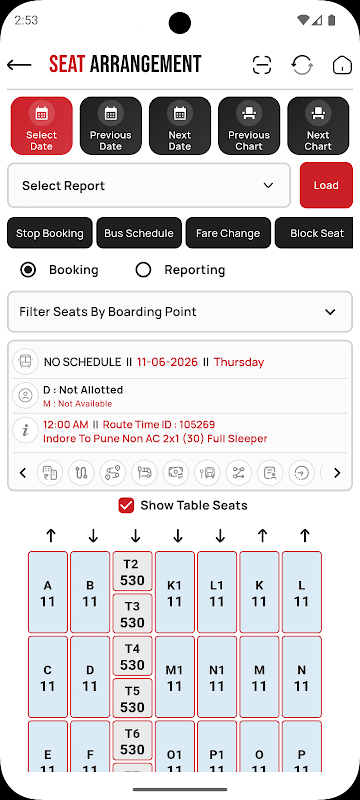Tap the Next Chart seat icon

pyautogui.click(x=318, y=126)
